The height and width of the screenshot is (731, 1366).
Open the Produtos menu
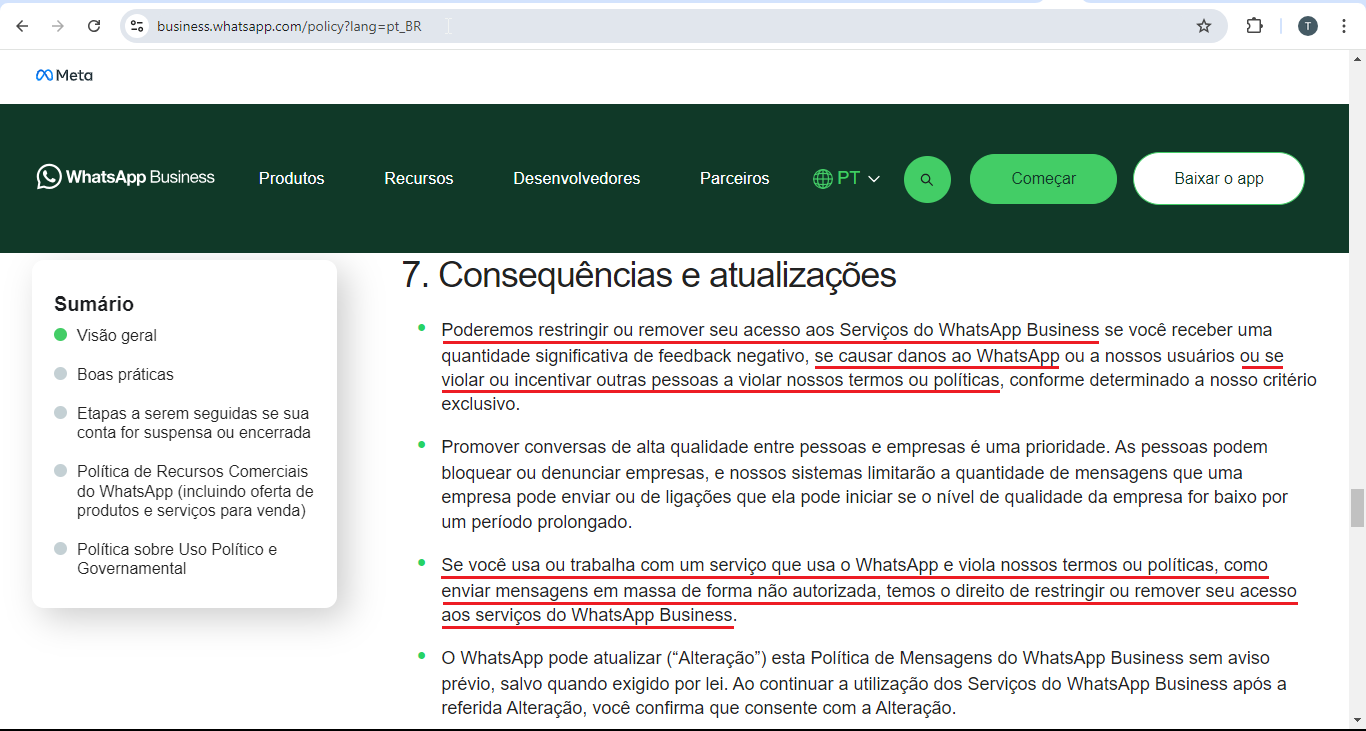(292, 178)
